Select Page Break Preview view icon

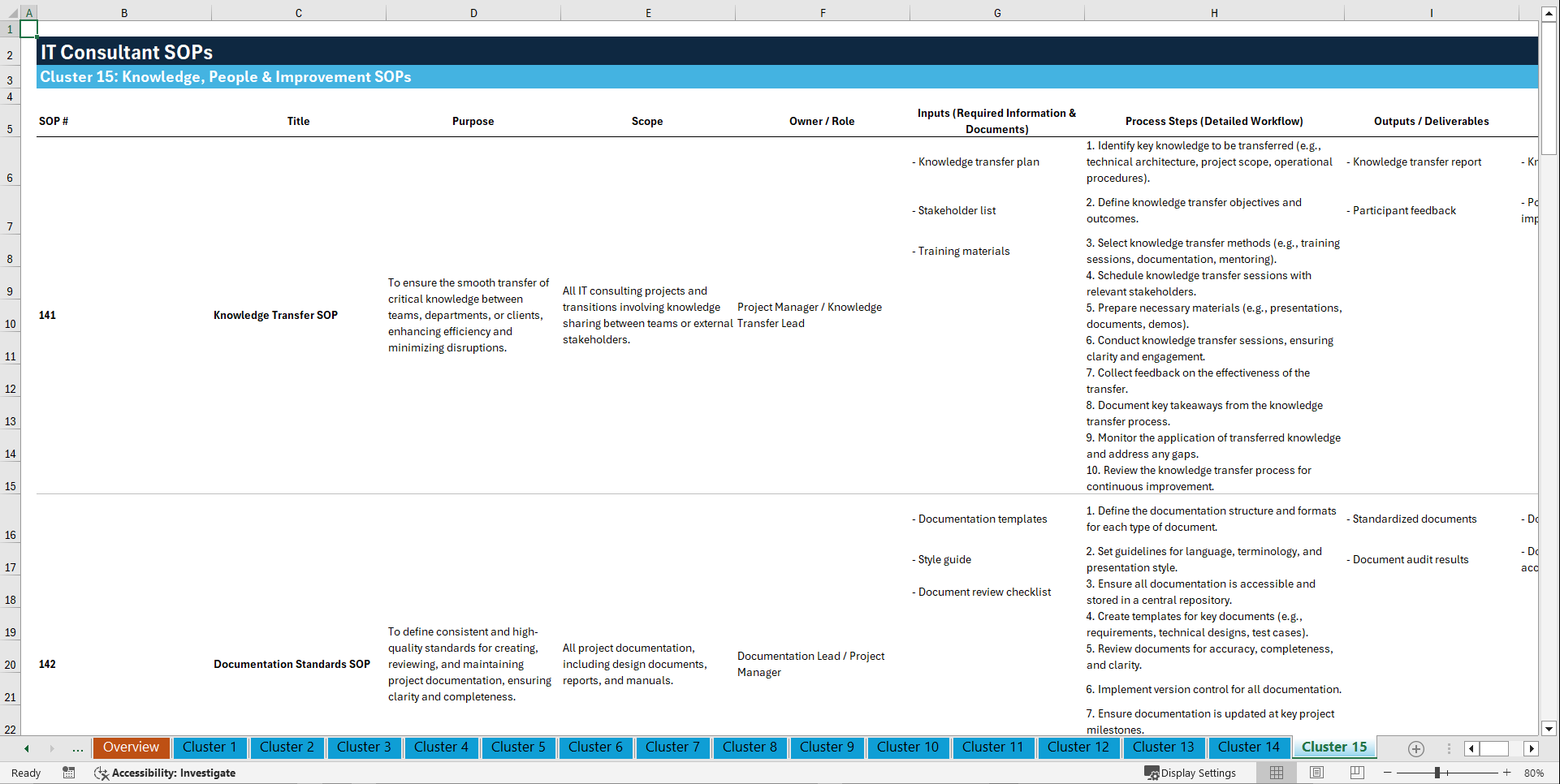[1357, 773]
